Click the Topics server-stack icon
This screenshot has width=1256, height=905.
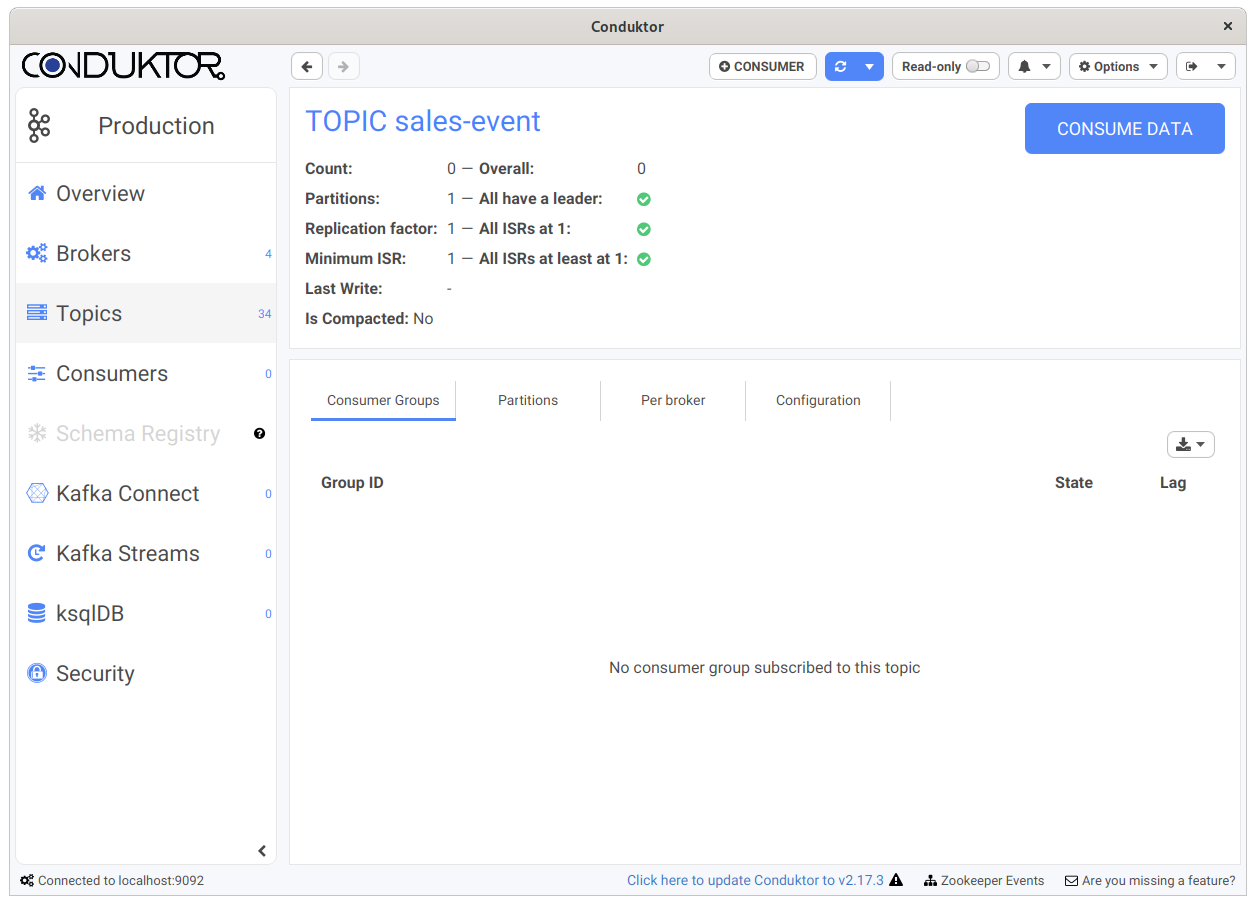tap(37, 313)
